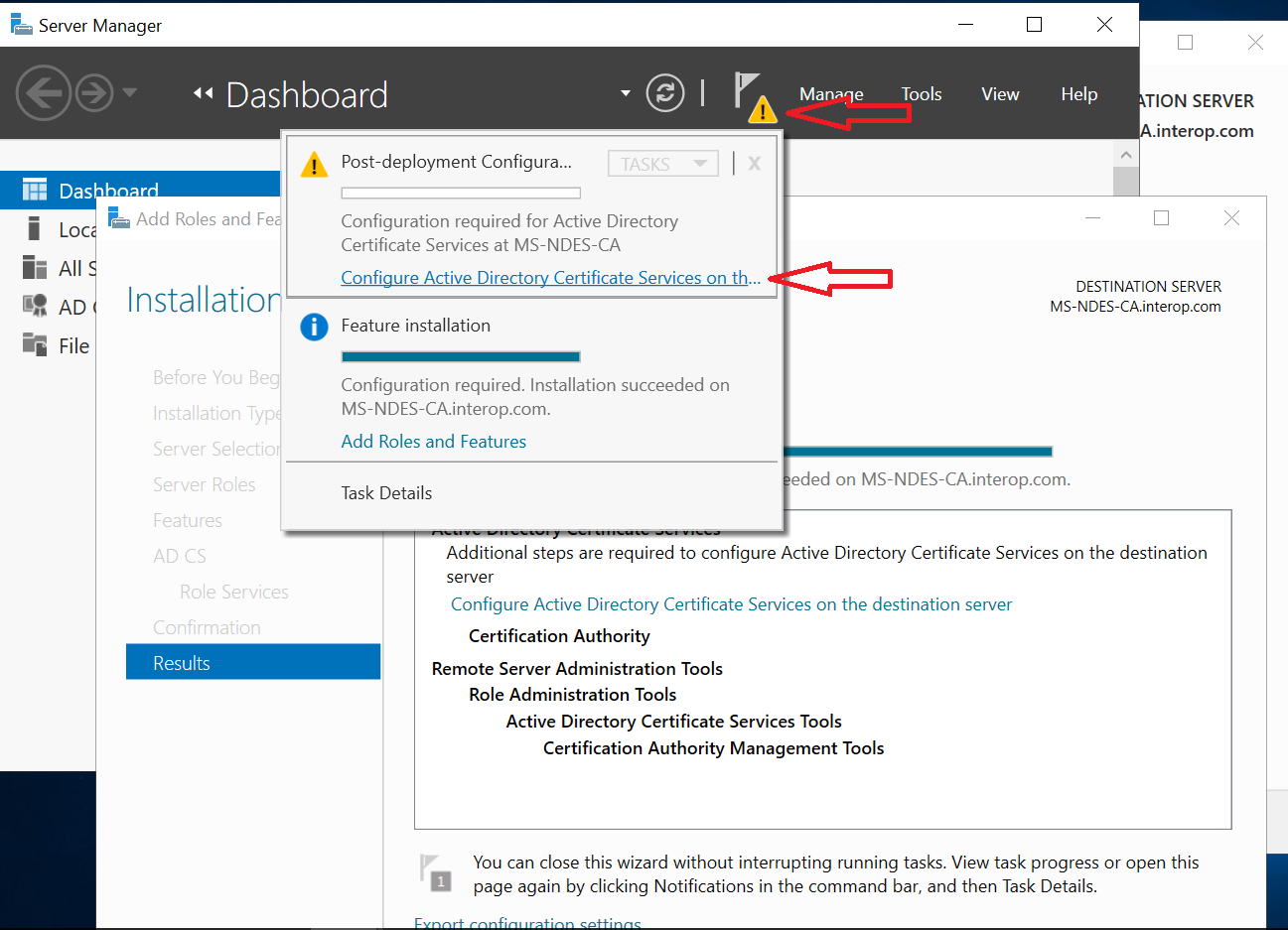Select the AD CS wizard step

click(x=180, y=556)
